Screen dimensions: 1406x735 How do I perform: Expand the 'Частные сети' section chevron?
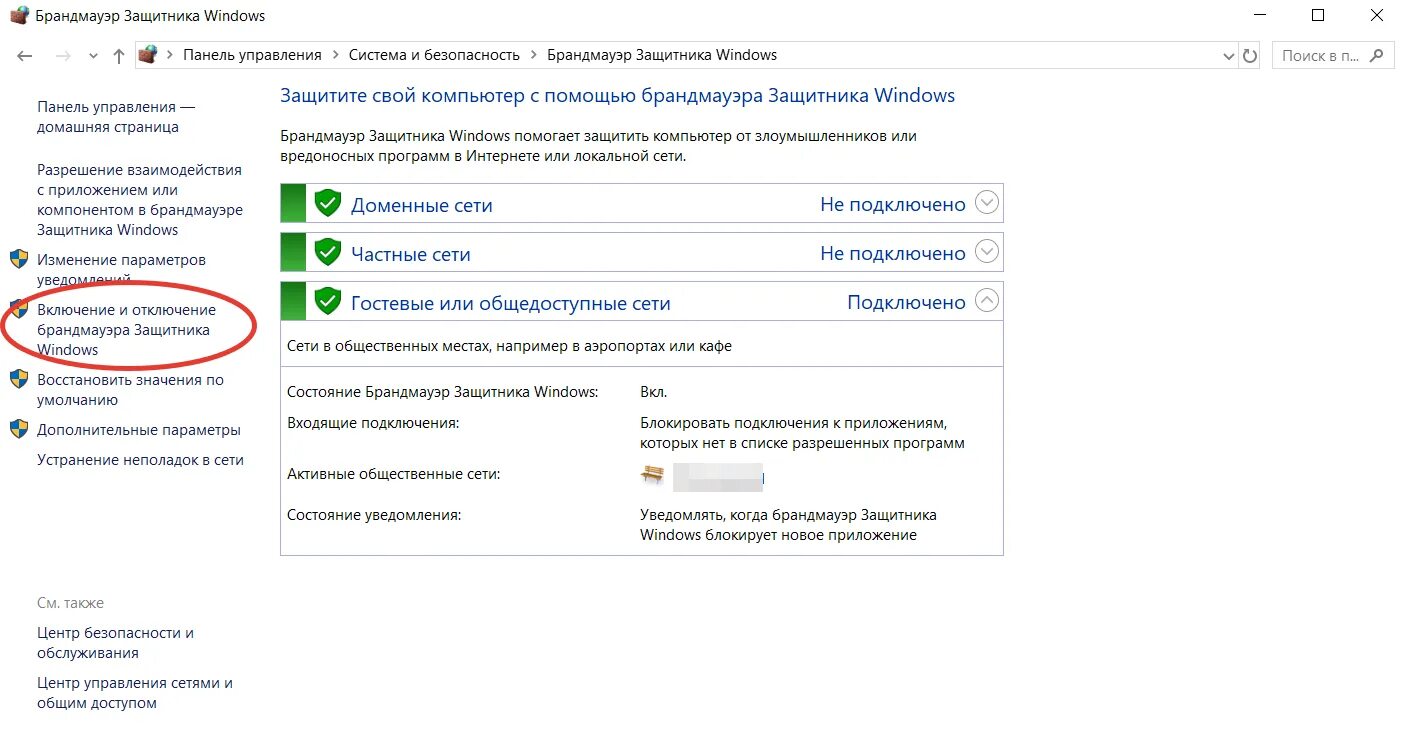point(986,252)
